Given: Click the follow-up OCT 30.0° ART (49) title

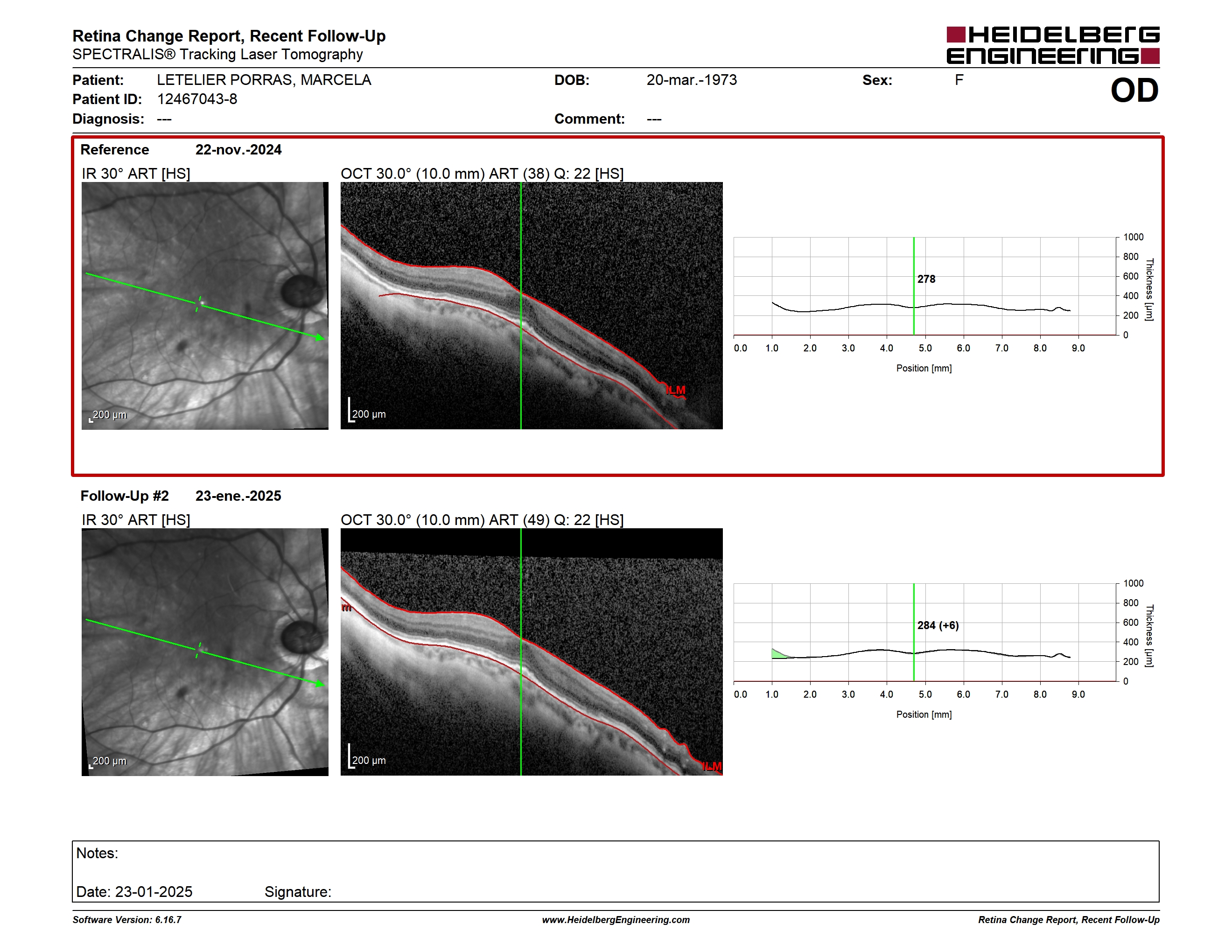Looking at the screenshot, I should [483, 520].
